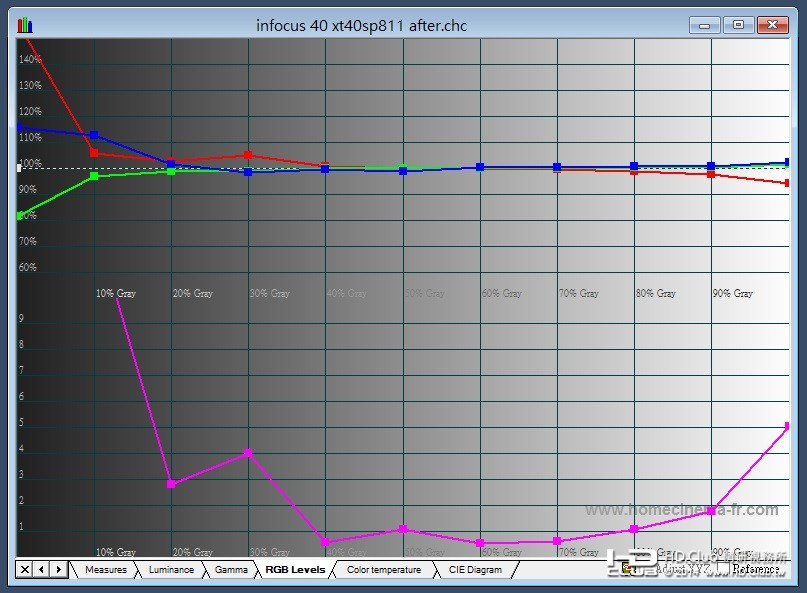Click the magenta delta point at 20% Gray
This screenshot has width=807, height=593.
[171, 484]
